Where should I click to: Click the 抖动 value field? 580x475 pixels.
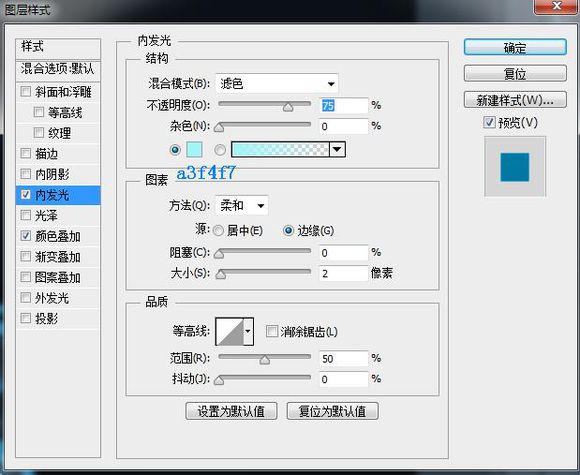(x=344, y=379)
